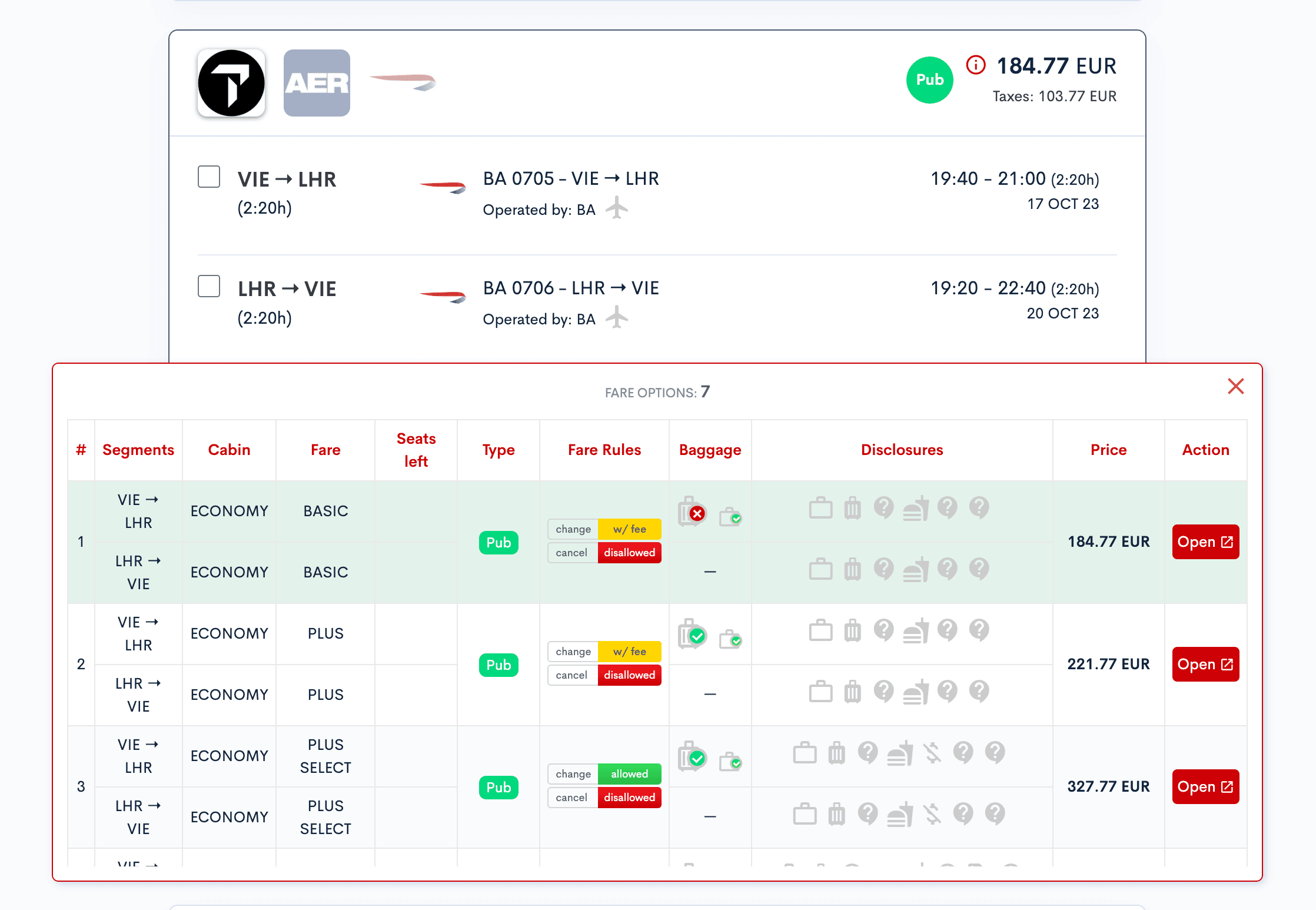The width and height of the screenshot is (1316, 910).
Task: Click cancel disallowed rule for PLUS SELECT
Action: point(604,798)
